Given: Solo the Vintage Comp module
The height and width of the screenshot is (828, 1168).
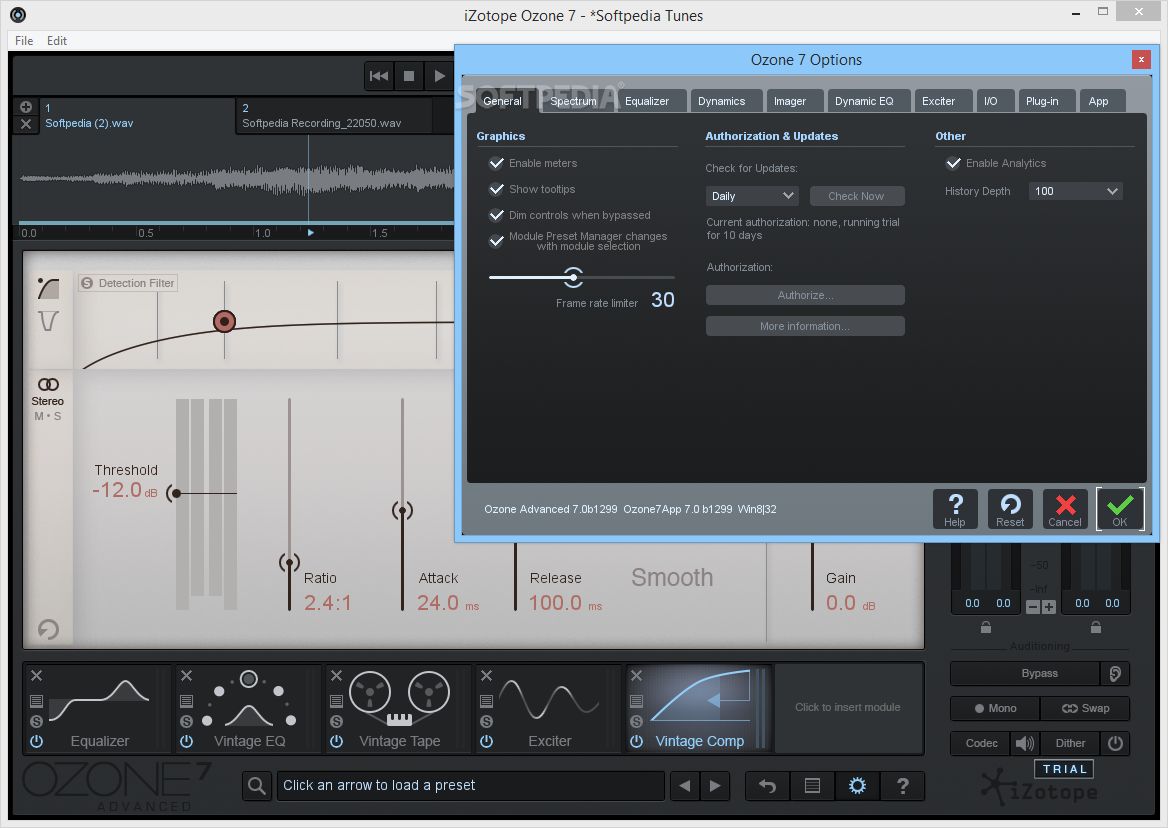Looking at the screenshot, I should point(636,721).
